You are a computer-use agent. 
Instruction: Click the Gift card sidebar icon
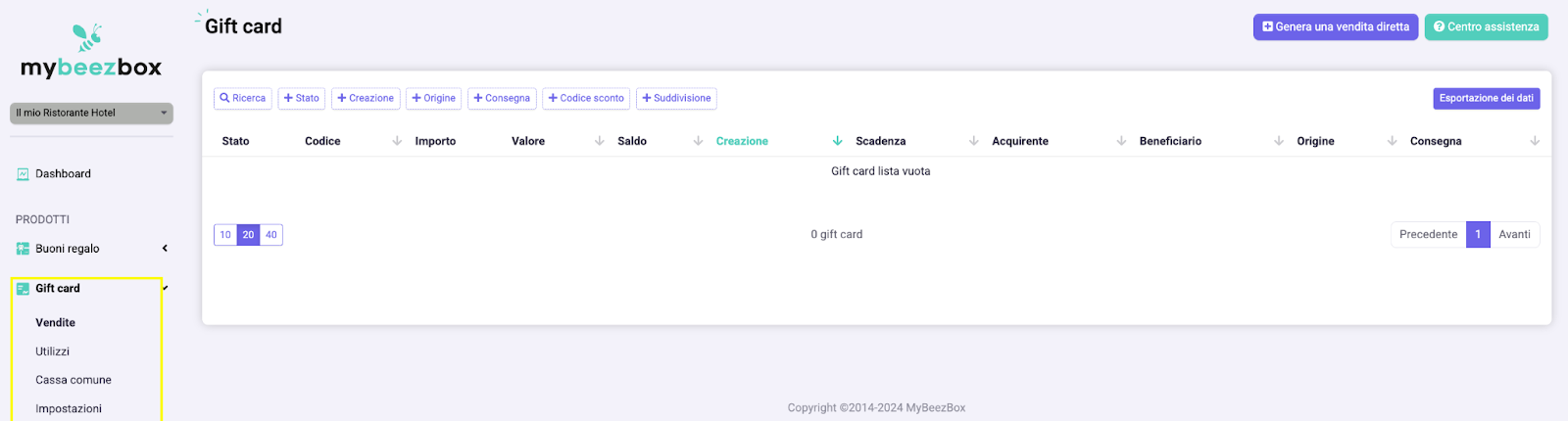click(23, 289)
